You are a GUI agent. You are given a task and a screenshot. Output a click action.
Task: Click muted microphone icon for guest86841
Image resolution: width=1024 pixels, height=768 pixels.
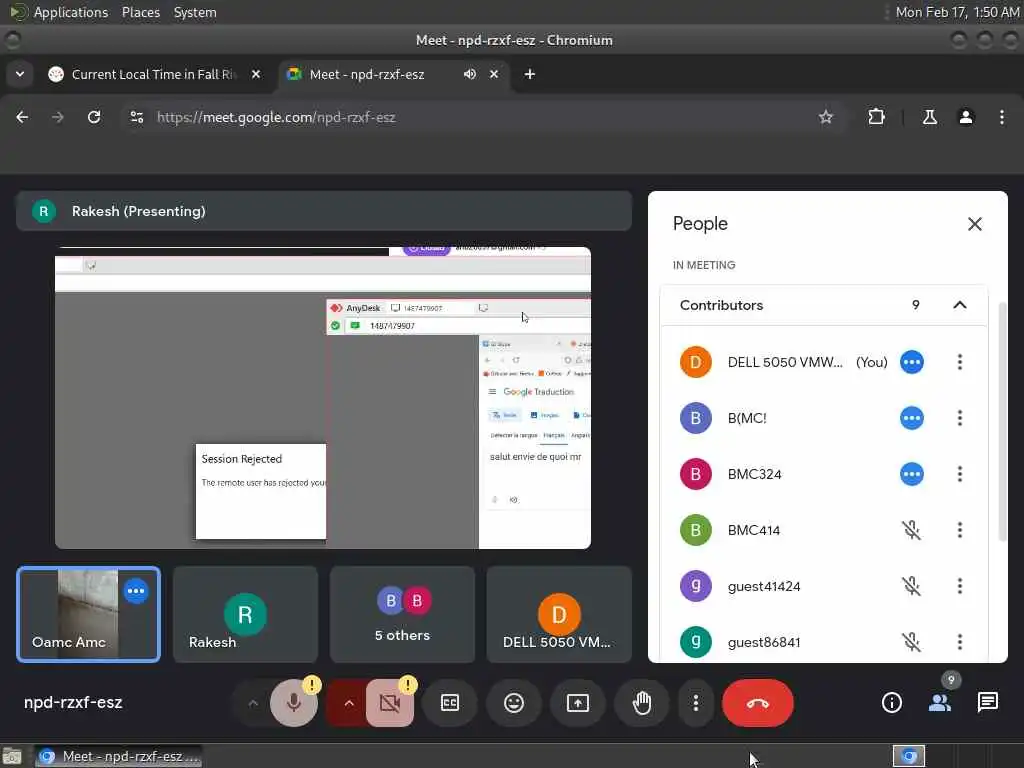tap(912, 642)
